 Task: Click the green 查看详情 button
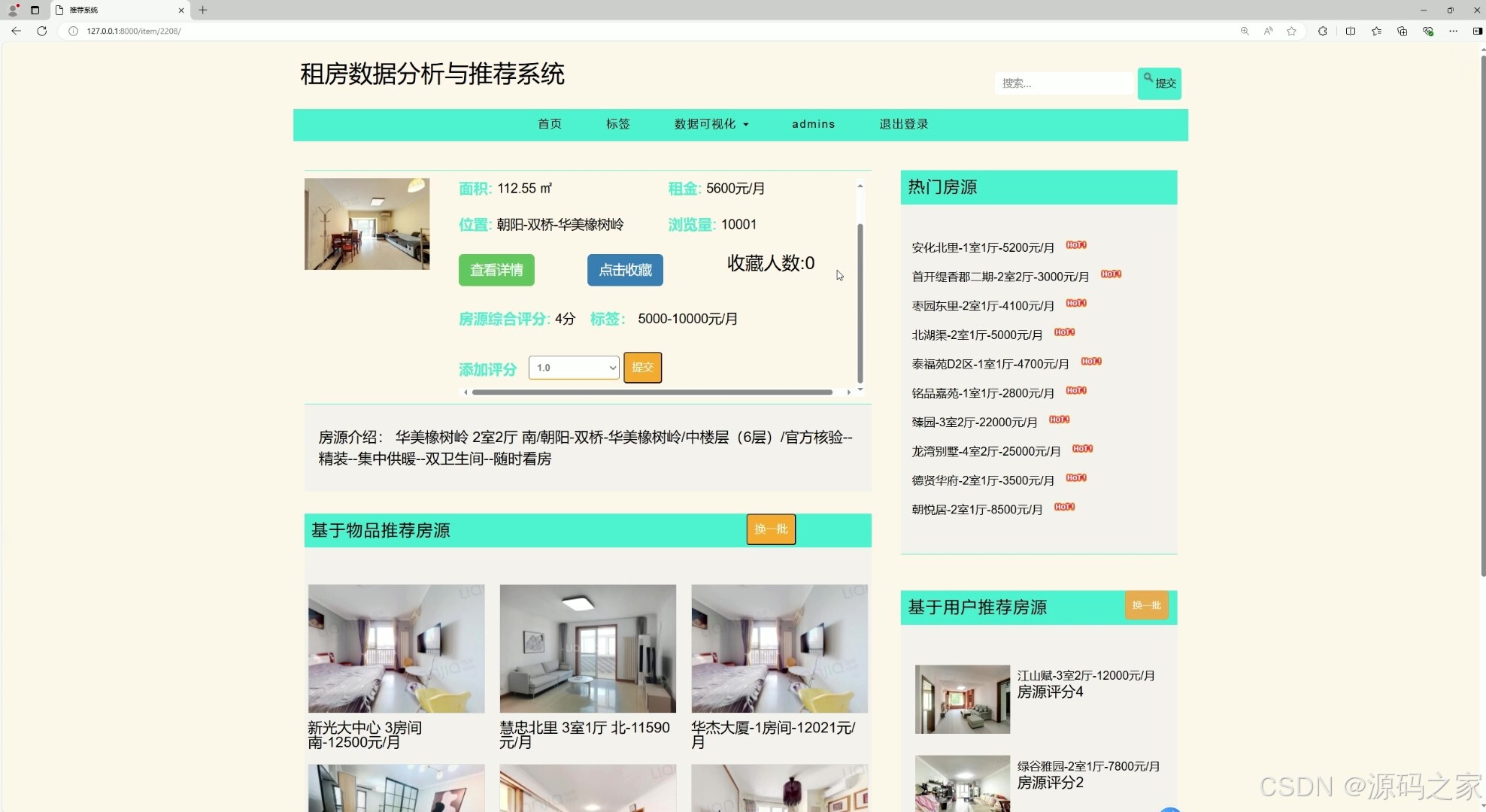tap(496, 270)
